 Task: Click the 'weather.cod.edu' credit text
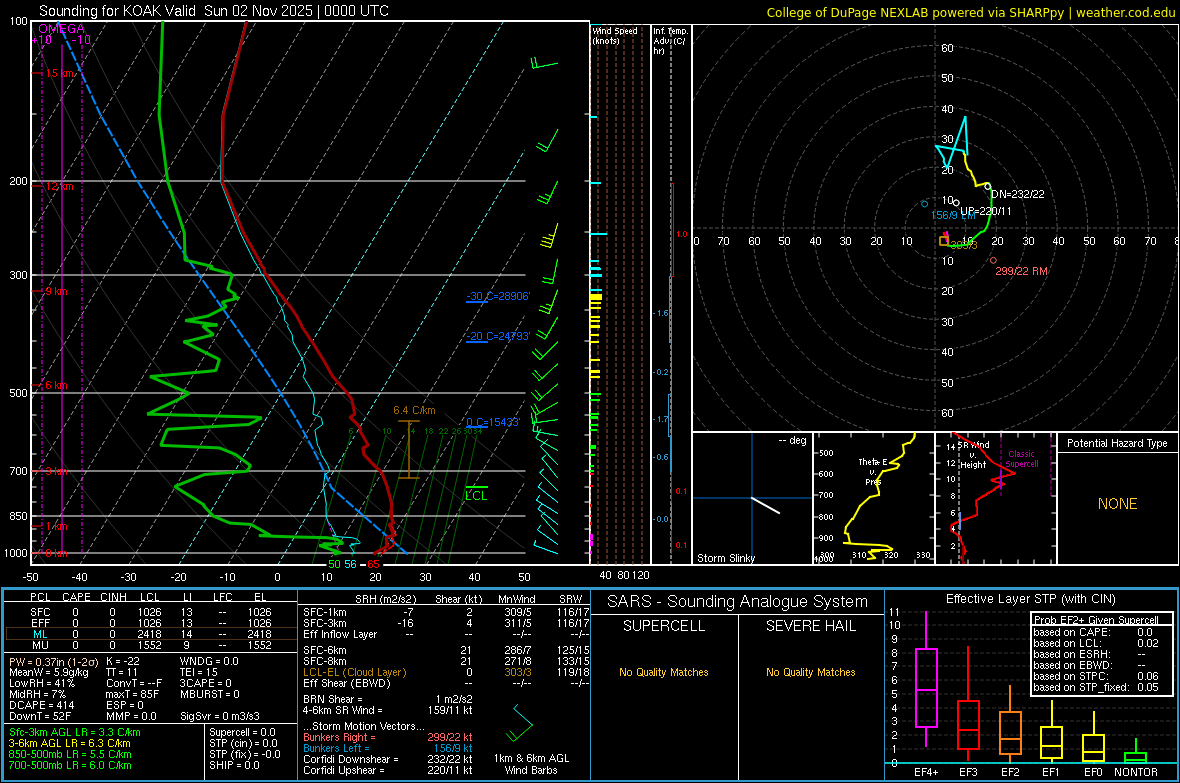click(1126, 12)
